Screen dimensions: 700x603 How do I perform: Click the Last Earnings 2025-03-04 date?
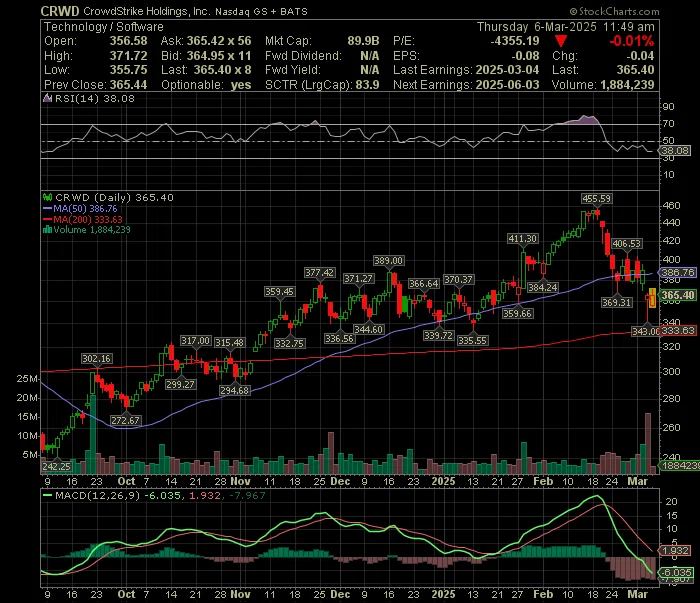pos(507,70)
